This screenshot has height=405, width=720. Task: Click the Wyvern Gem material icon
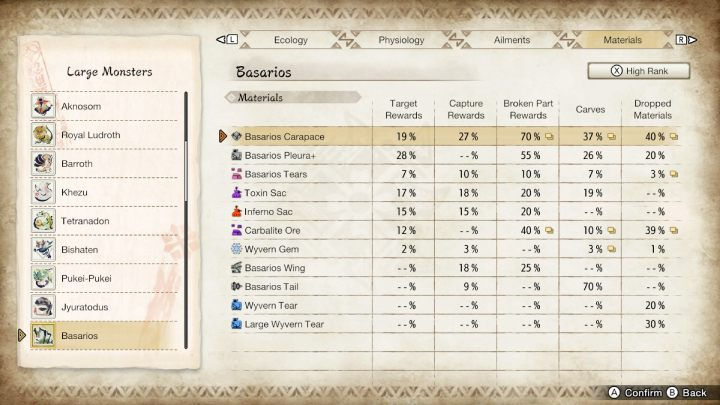(x=236, y=249)
